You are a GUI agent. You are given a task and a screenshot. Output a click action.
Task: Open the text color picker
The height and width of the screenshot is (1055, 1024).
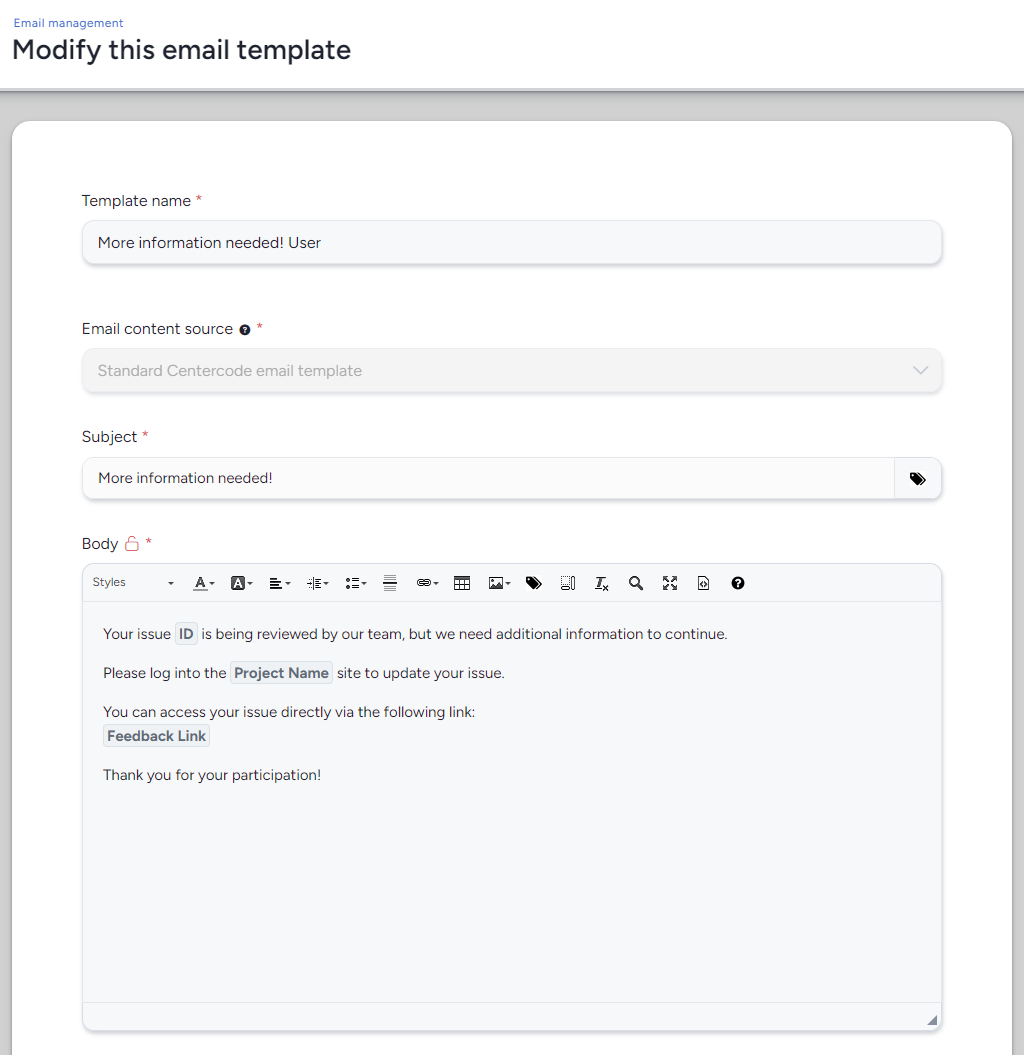[x=203, y=583]
